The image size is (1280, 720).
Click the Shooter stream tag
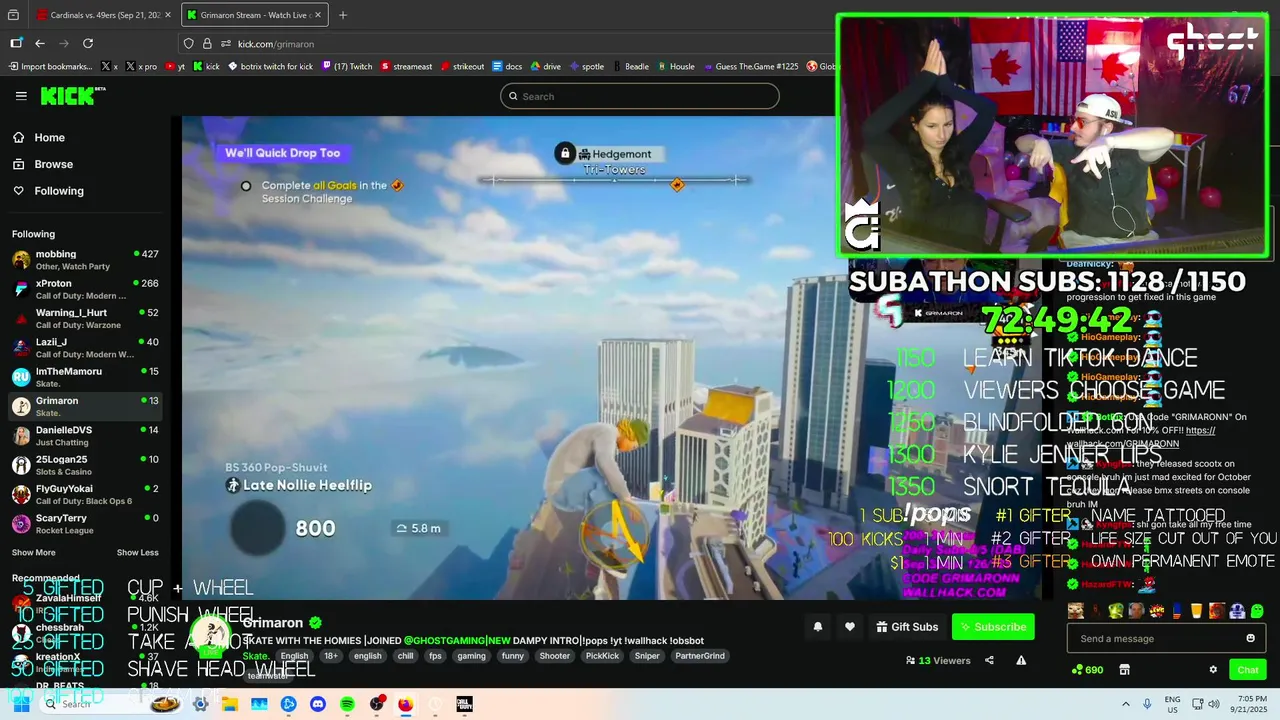(554, 656)
